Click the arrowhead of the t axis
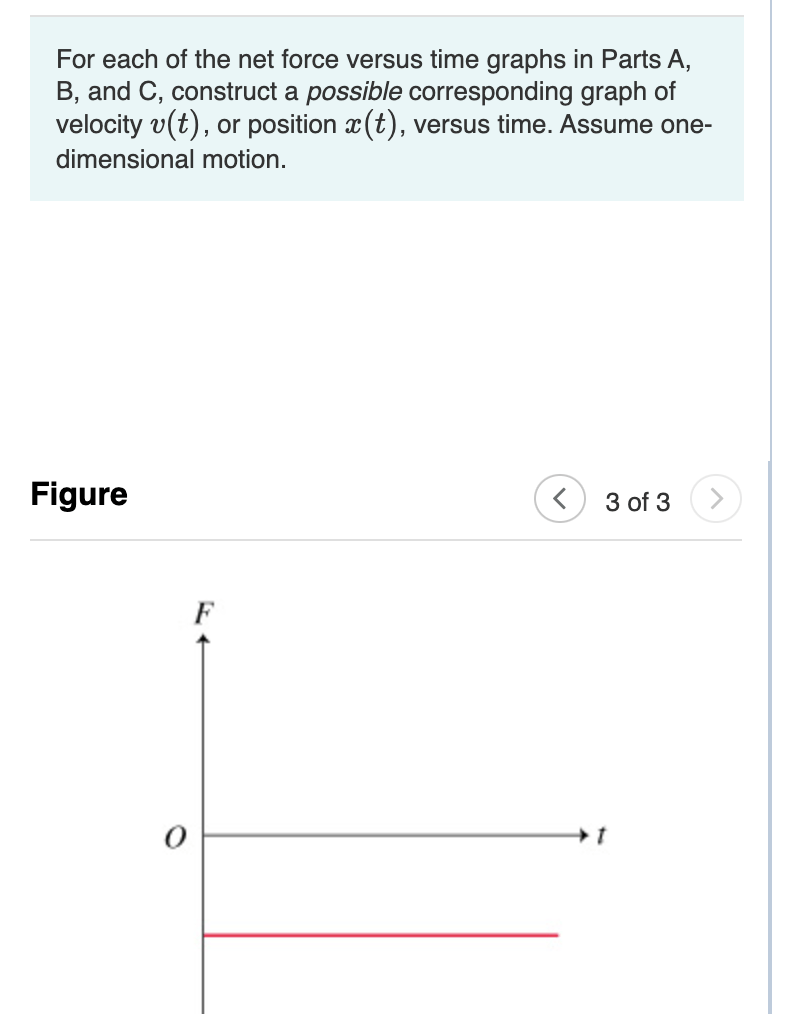 584,835
